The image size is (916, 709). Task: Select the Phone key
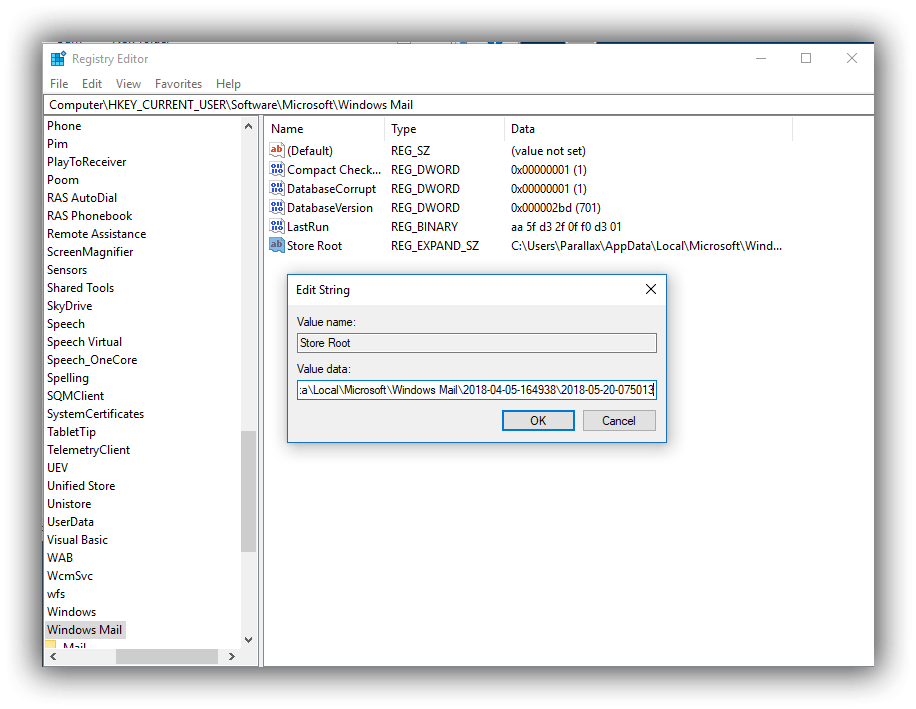pos(64,126)
